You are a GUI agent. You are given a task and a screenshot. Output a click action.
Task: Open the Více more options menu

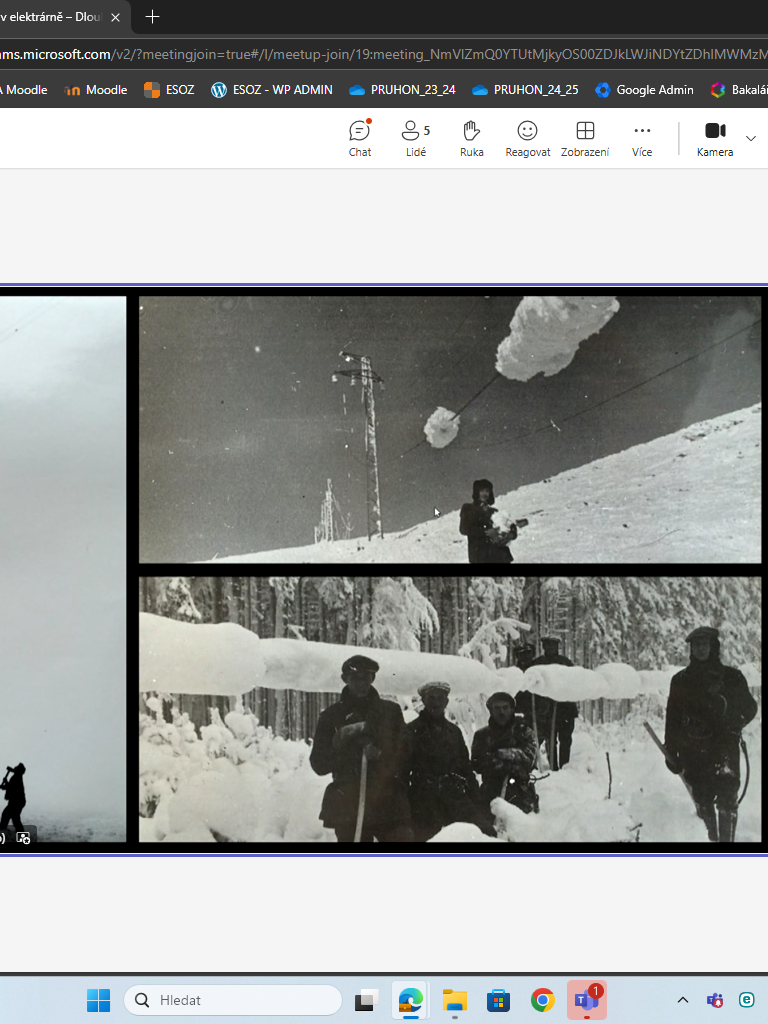(642, 138)
